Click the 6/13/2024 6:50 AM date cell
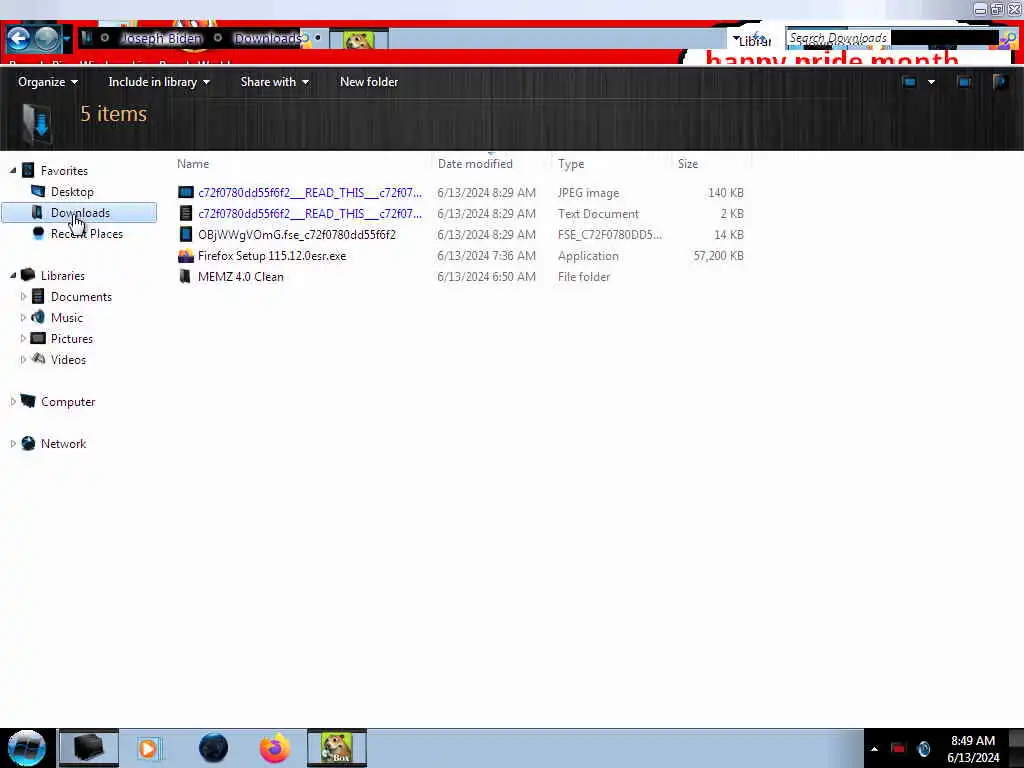The height and width of the screenshot is (768, 1024). (487, 276)
